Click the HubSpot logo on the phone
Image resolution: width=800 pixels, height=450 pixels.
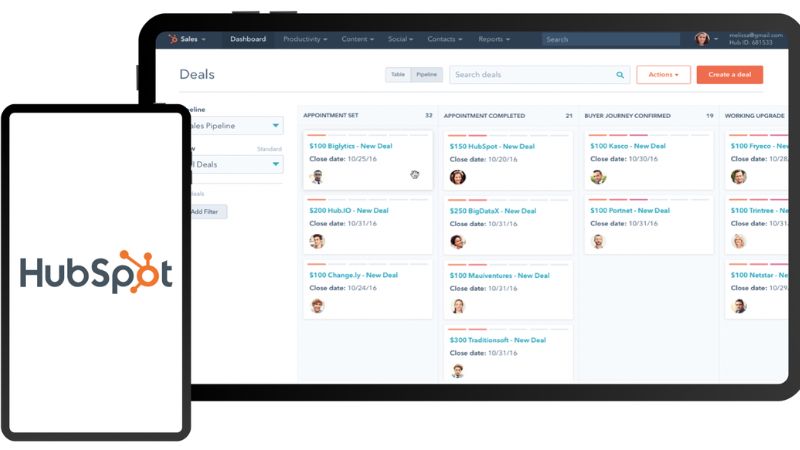pyautogui.click(x=96, y=272)
